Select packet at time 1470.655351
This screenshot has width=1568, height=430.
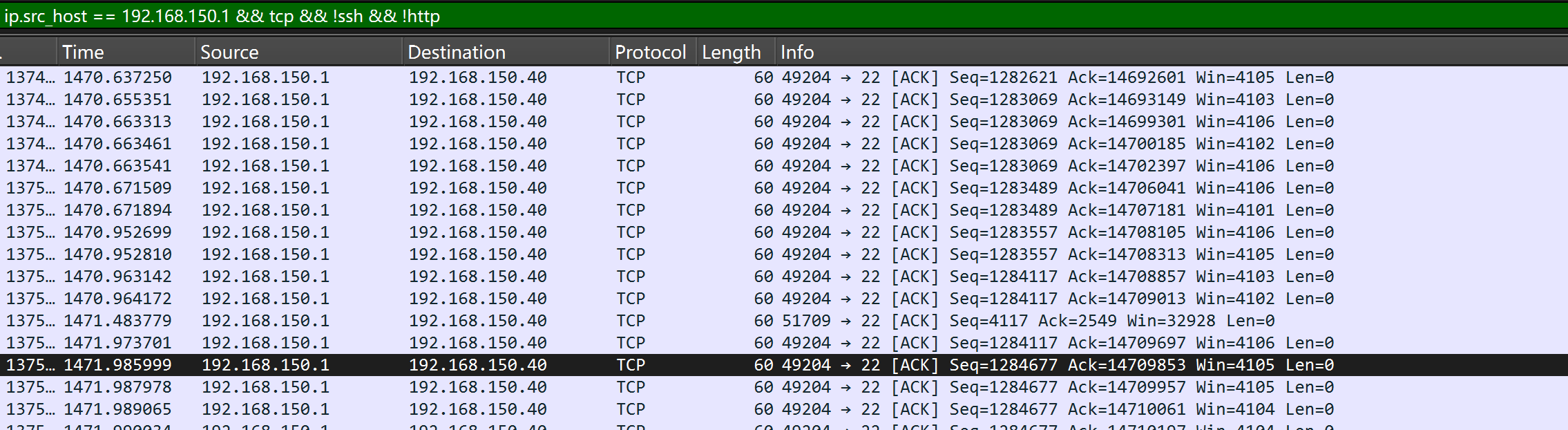[784, 100]
